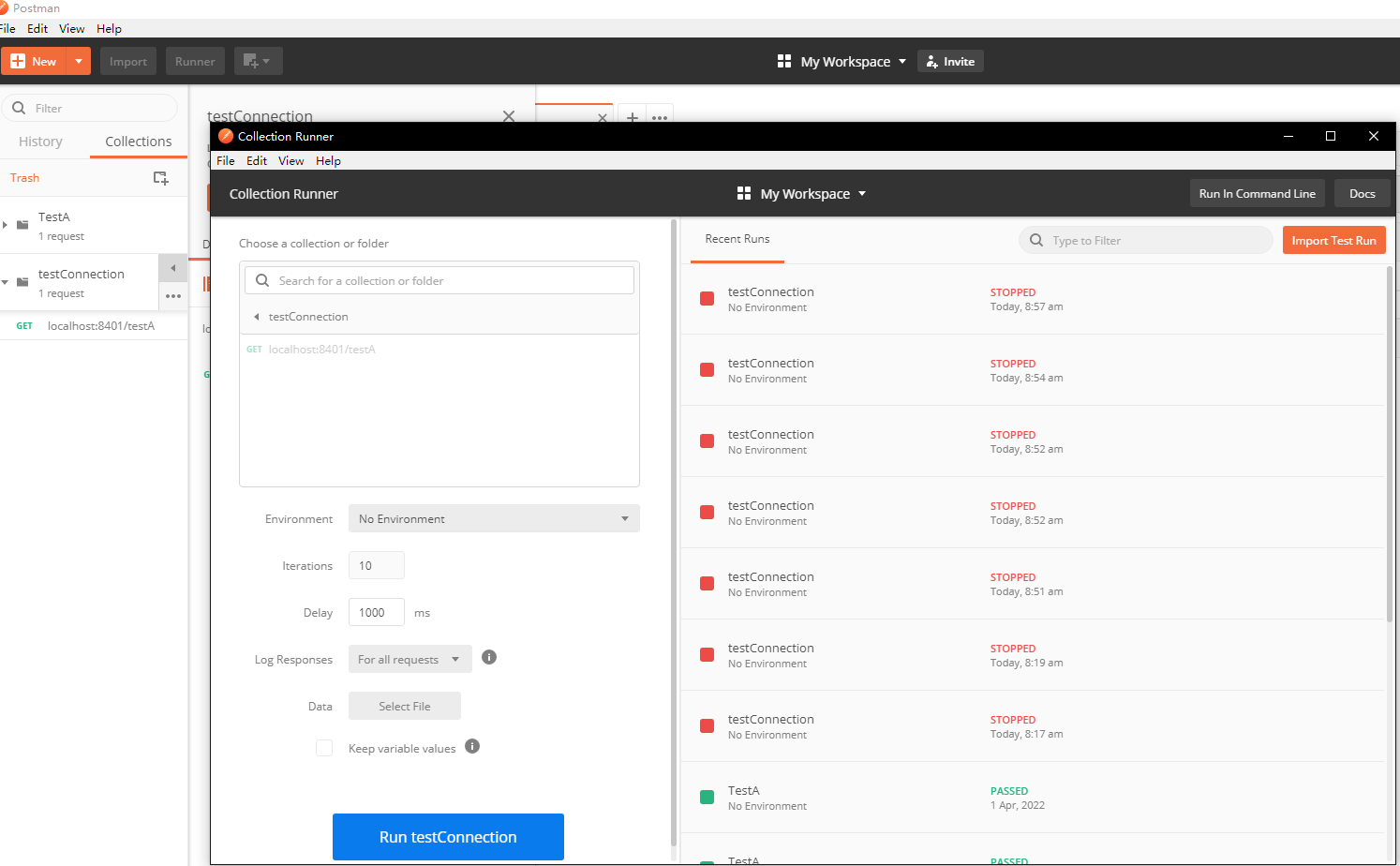This screenshot has height=866, width=1400.
Task: Click the TestA folder icon
Action: (22, 225)
